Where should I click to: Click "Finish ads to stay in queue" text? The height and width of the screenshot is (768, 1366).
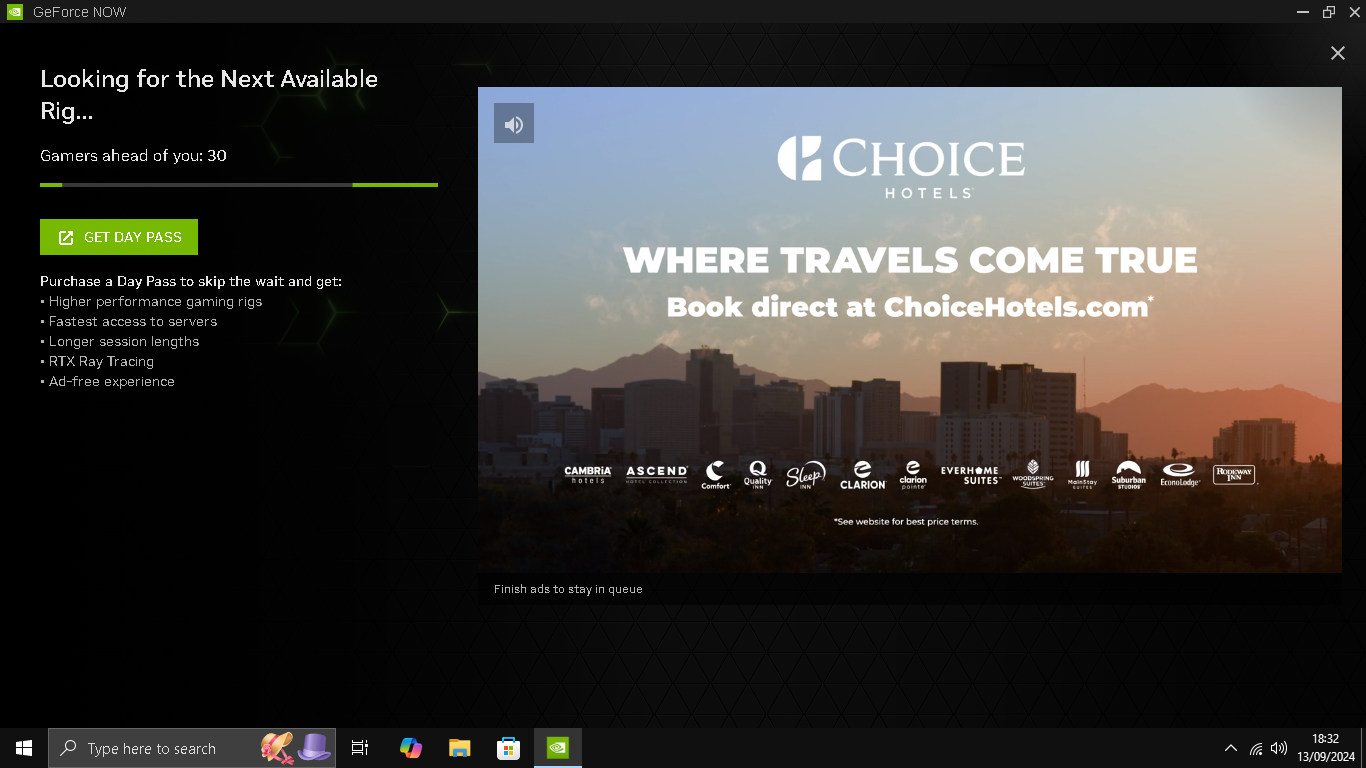click(x=568, y=589)
